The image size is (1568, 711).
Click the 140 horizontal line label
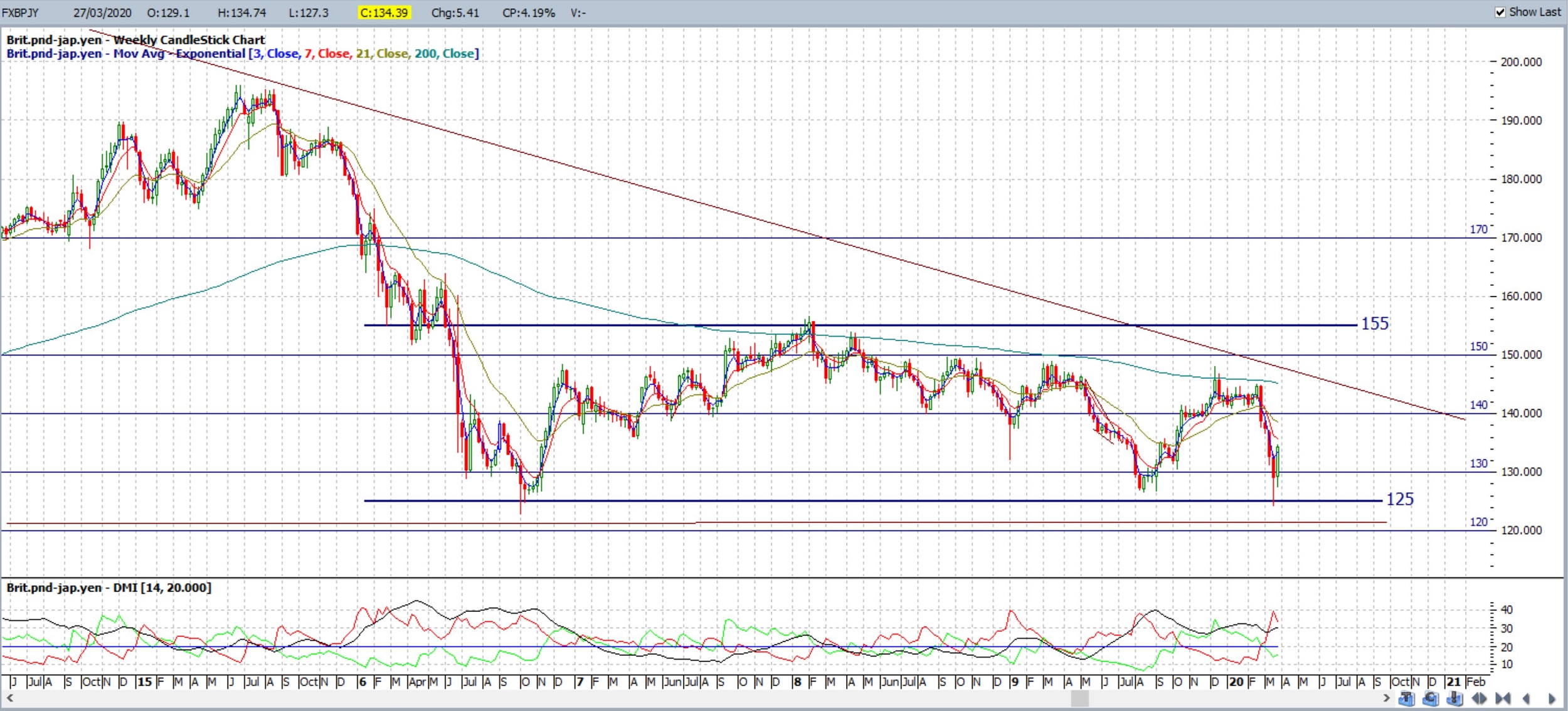tap(1479, 405)
